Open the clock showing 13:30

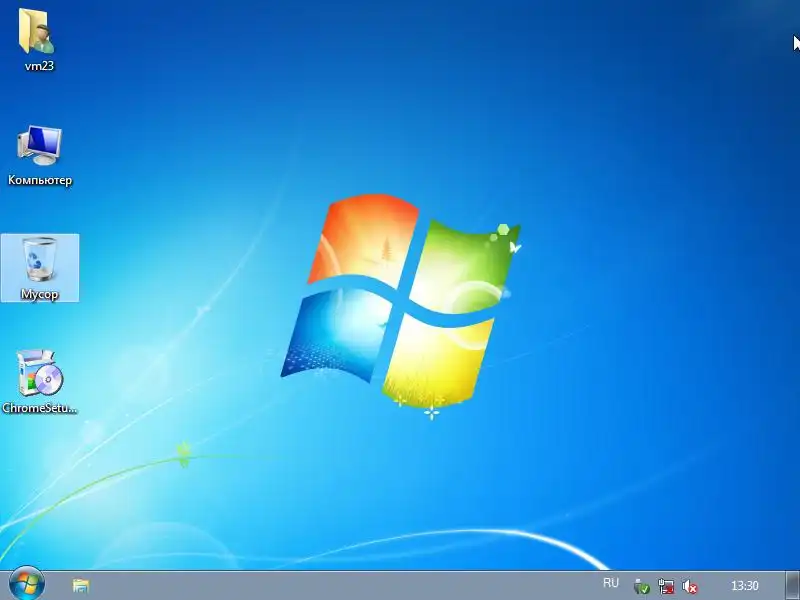[x=744, y=586]
